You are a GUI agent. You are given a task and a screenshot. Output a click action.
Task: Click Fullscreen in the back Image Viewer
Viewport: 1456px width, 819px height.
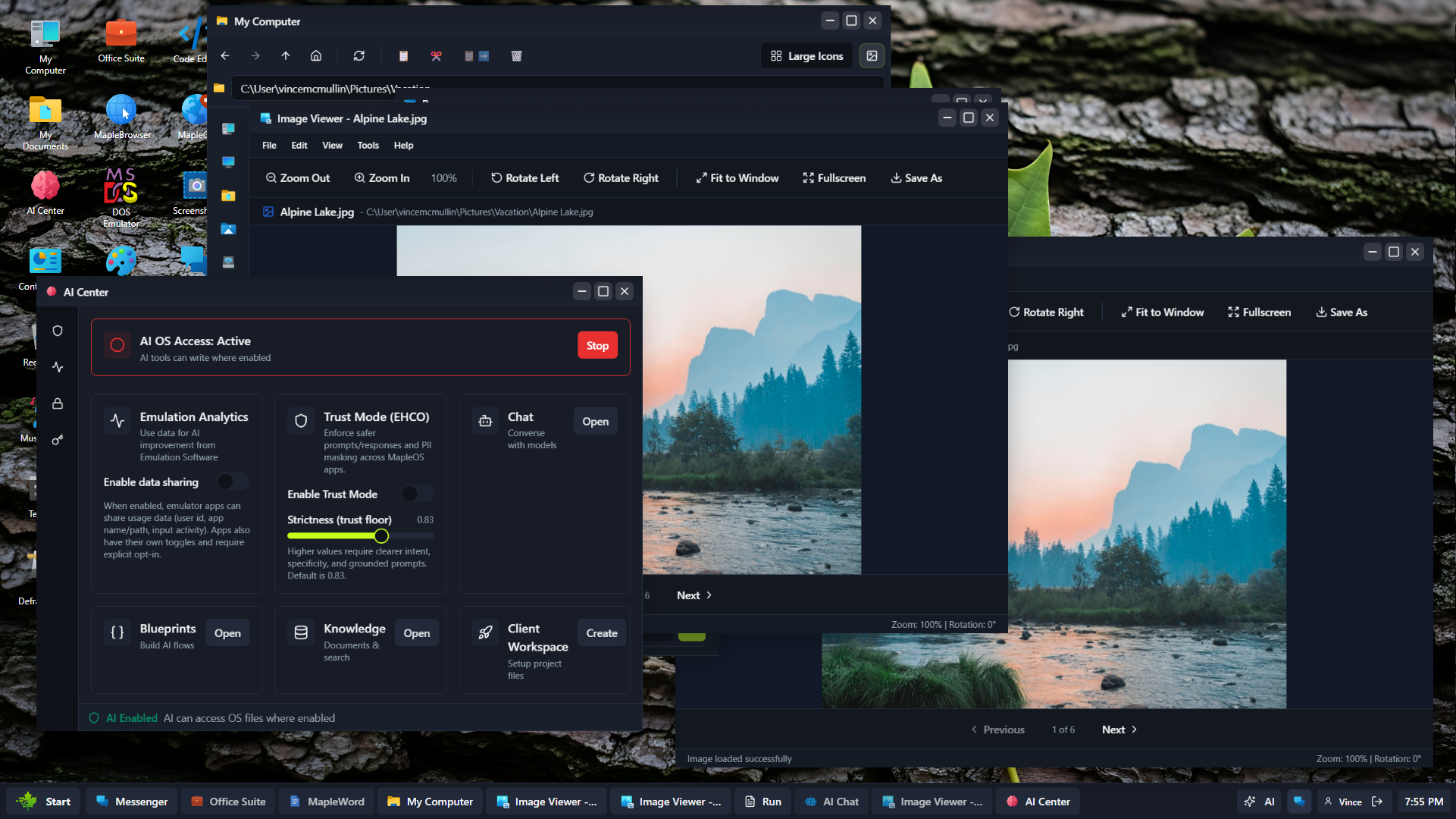[1260, 312]
